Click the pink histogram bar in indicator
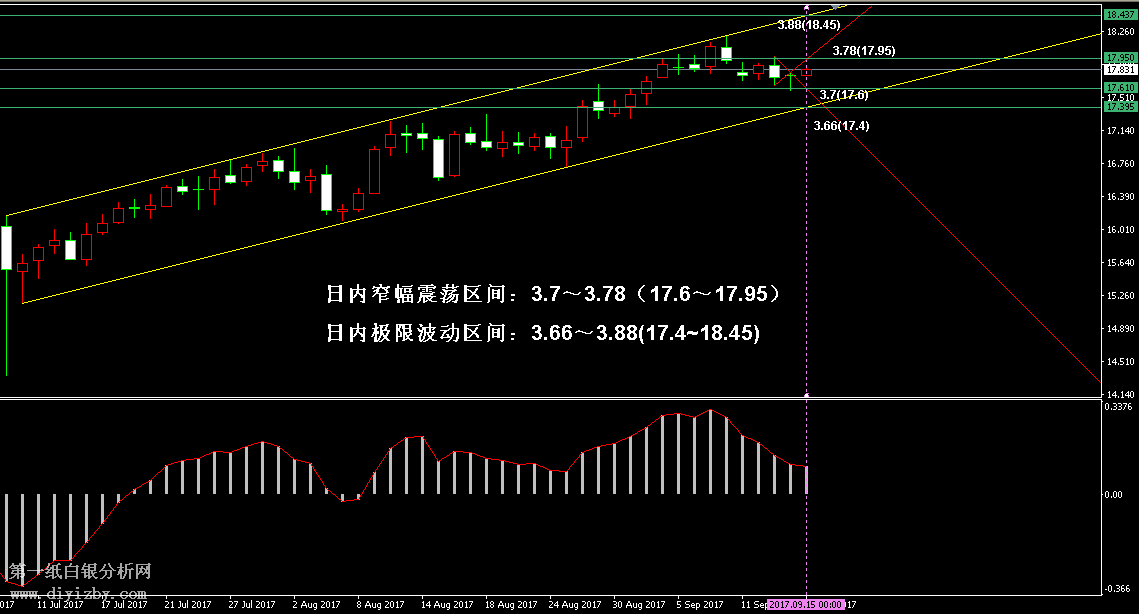Screen dimensions: 1139x614 807,479
